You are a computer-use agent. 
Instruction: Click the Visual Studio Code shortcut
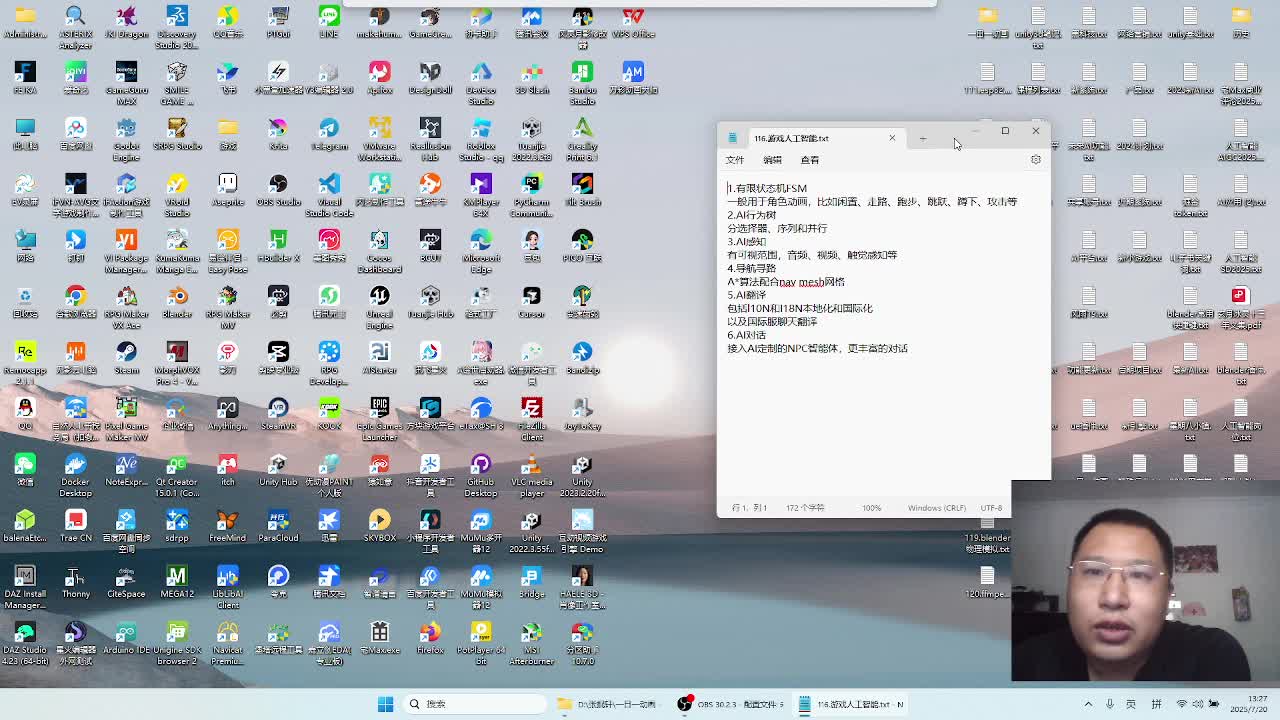click(x=329, y=185)
